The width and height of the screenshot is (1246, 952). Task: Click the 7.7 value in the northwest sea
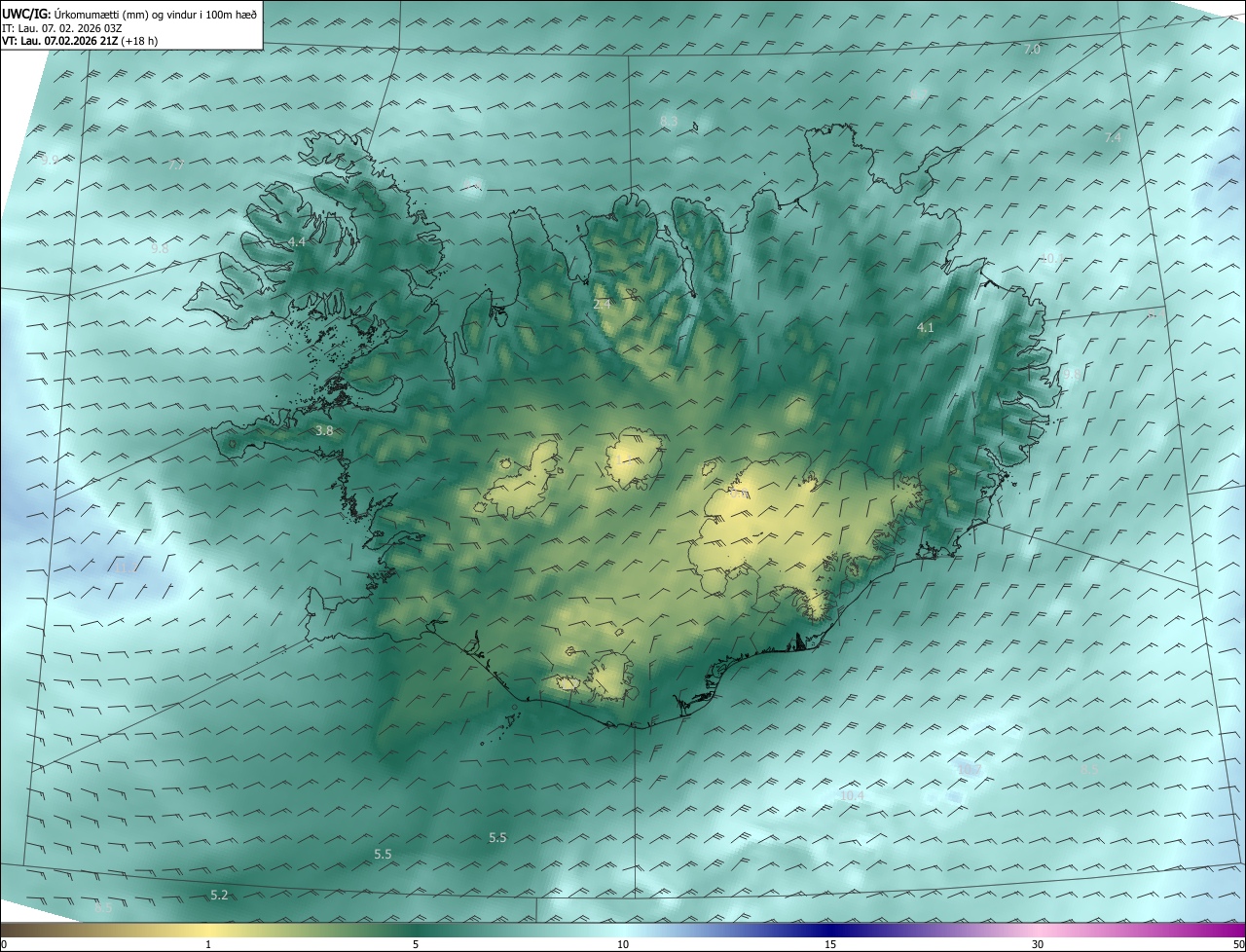click(x=176, y=165)
